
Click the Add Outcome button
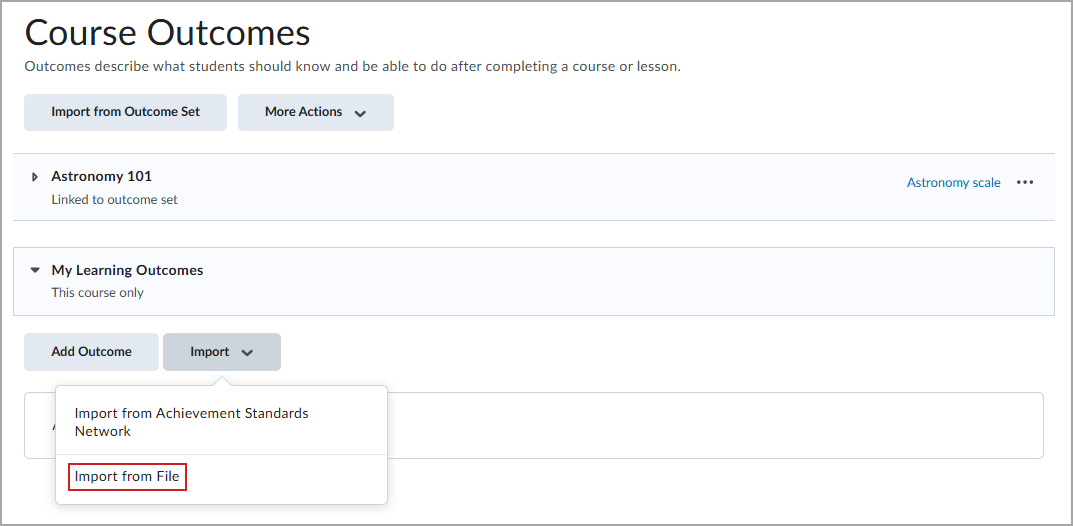[91, 352]
